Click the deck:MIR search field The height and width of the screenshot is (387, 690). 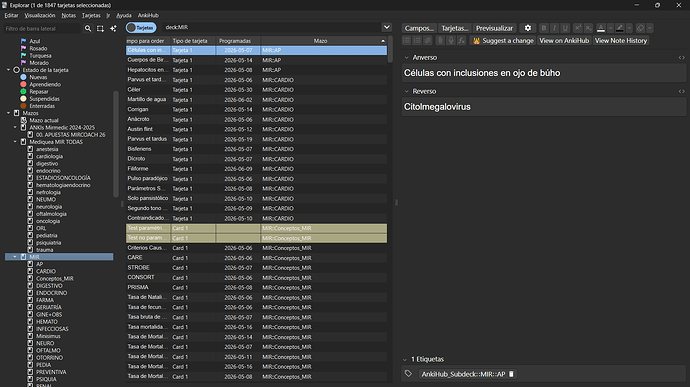[x=271, y=27]
